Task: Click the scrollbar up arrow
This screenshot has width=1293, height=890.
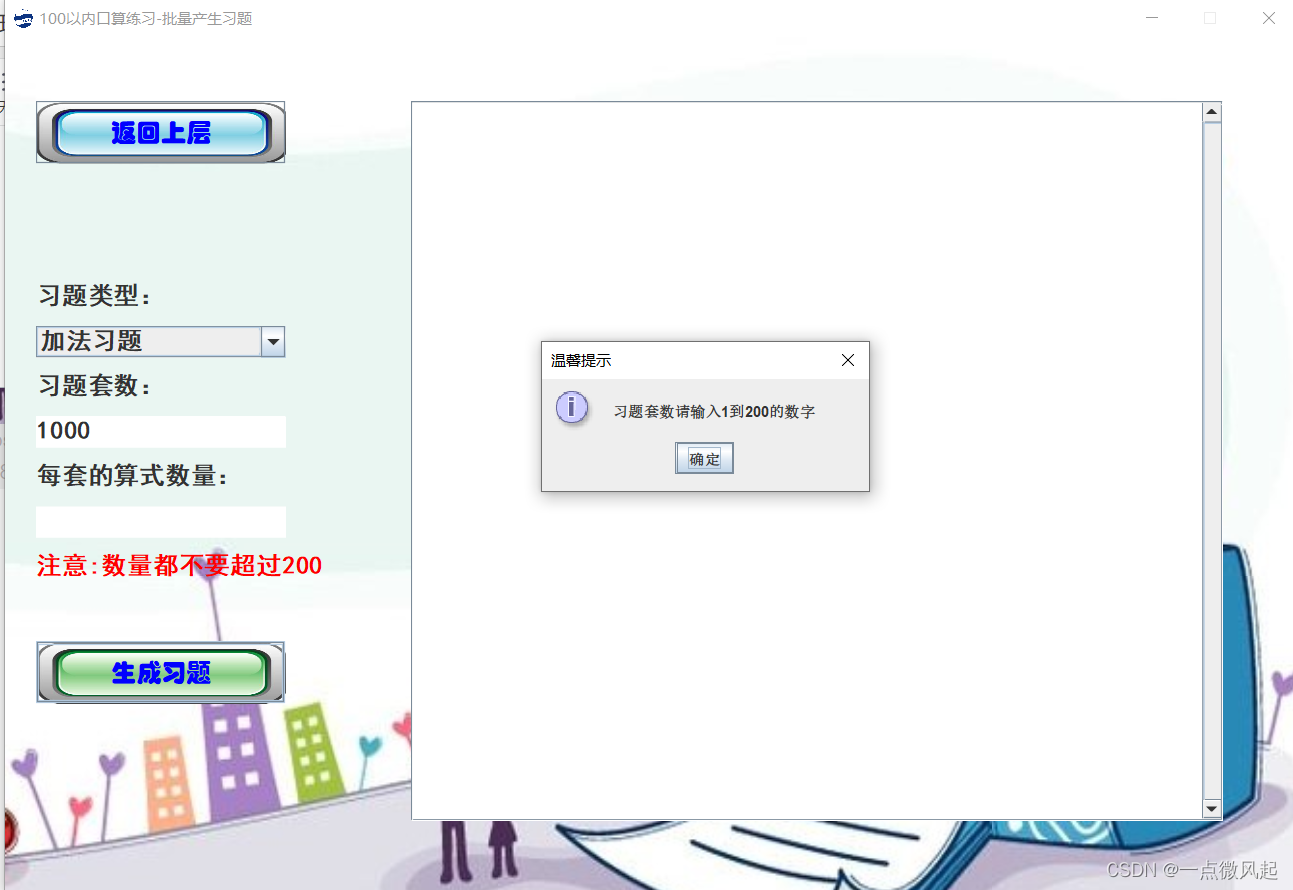Action: coord(1211,110)
